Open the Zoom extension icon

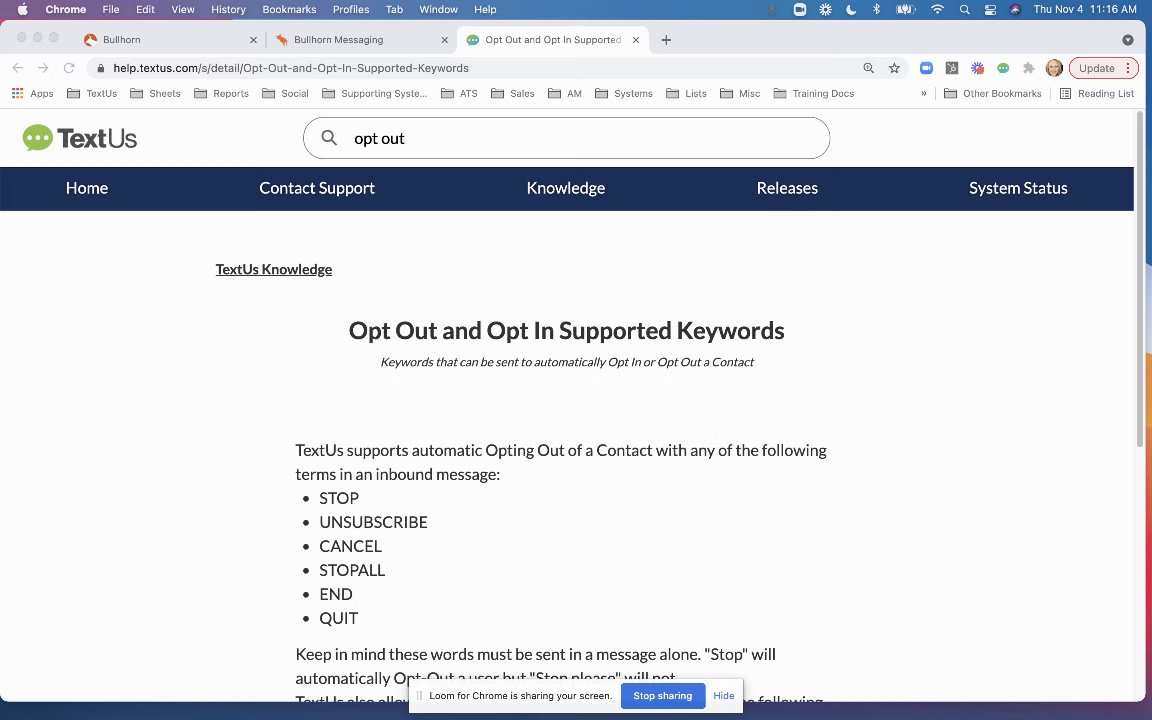(x=926, y=68)
